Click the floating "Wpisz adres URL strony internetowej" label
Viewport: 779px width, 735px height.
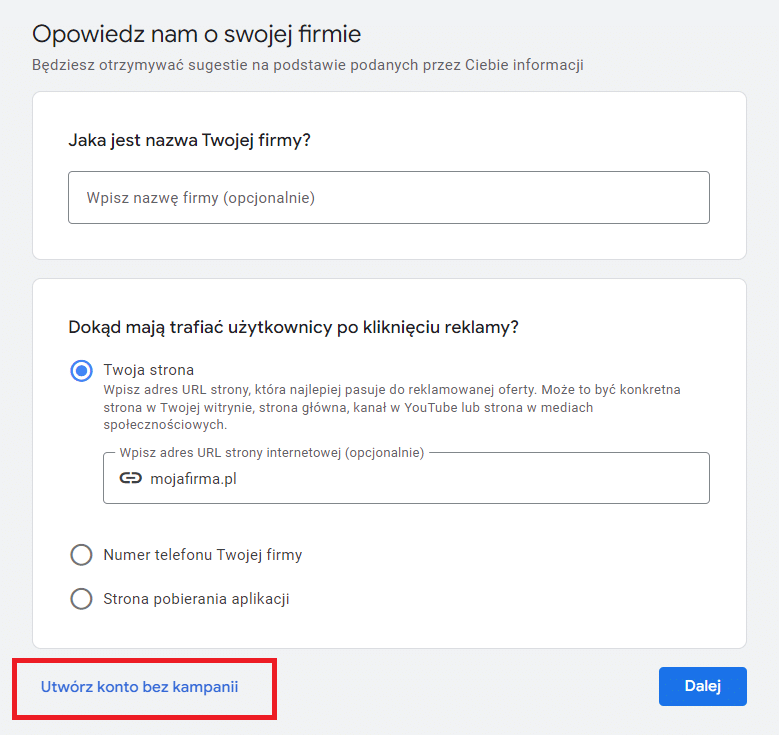coord(271,453)
